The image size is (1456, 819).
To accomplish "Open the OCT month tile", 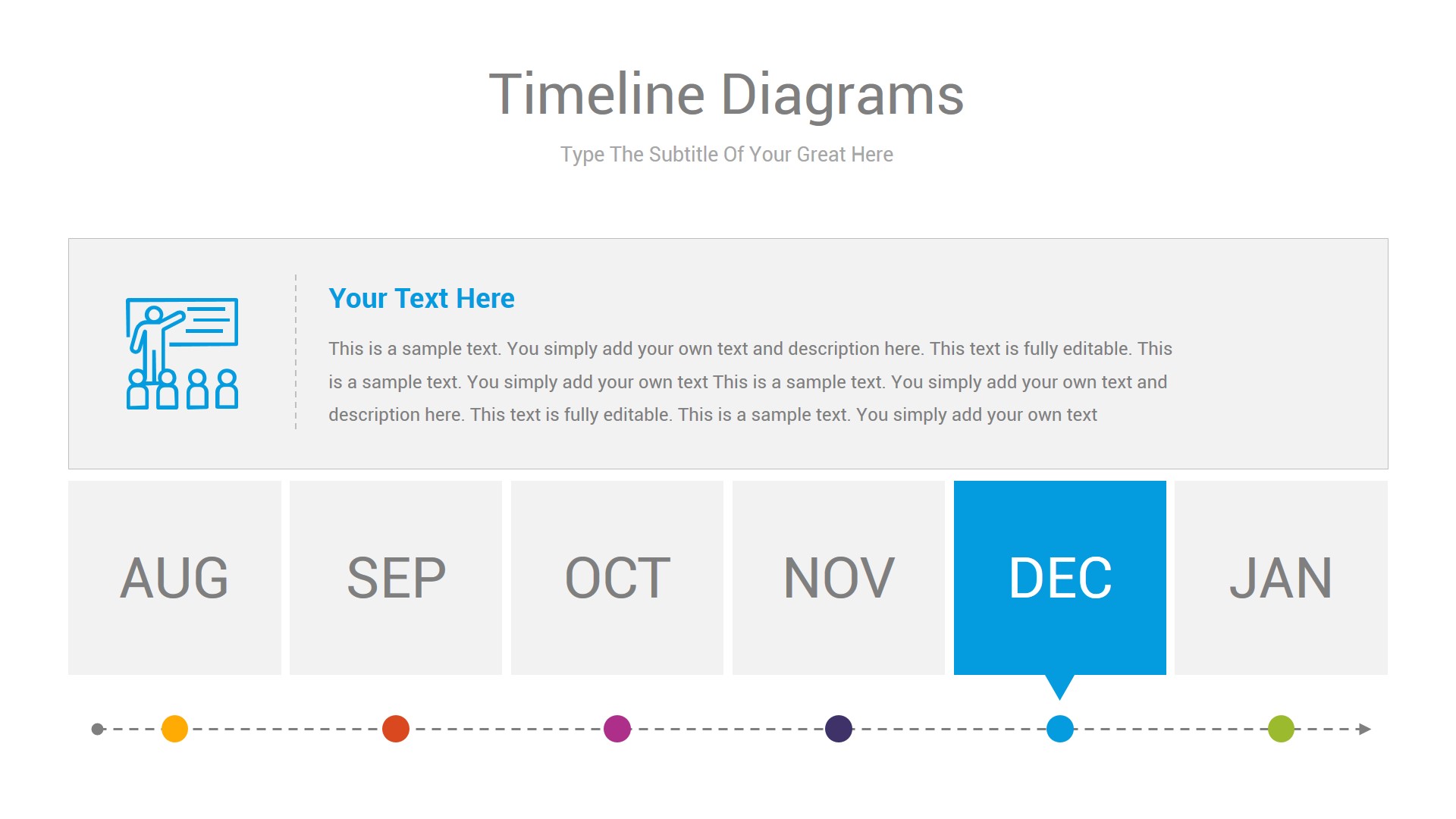I will coord(617,578).
